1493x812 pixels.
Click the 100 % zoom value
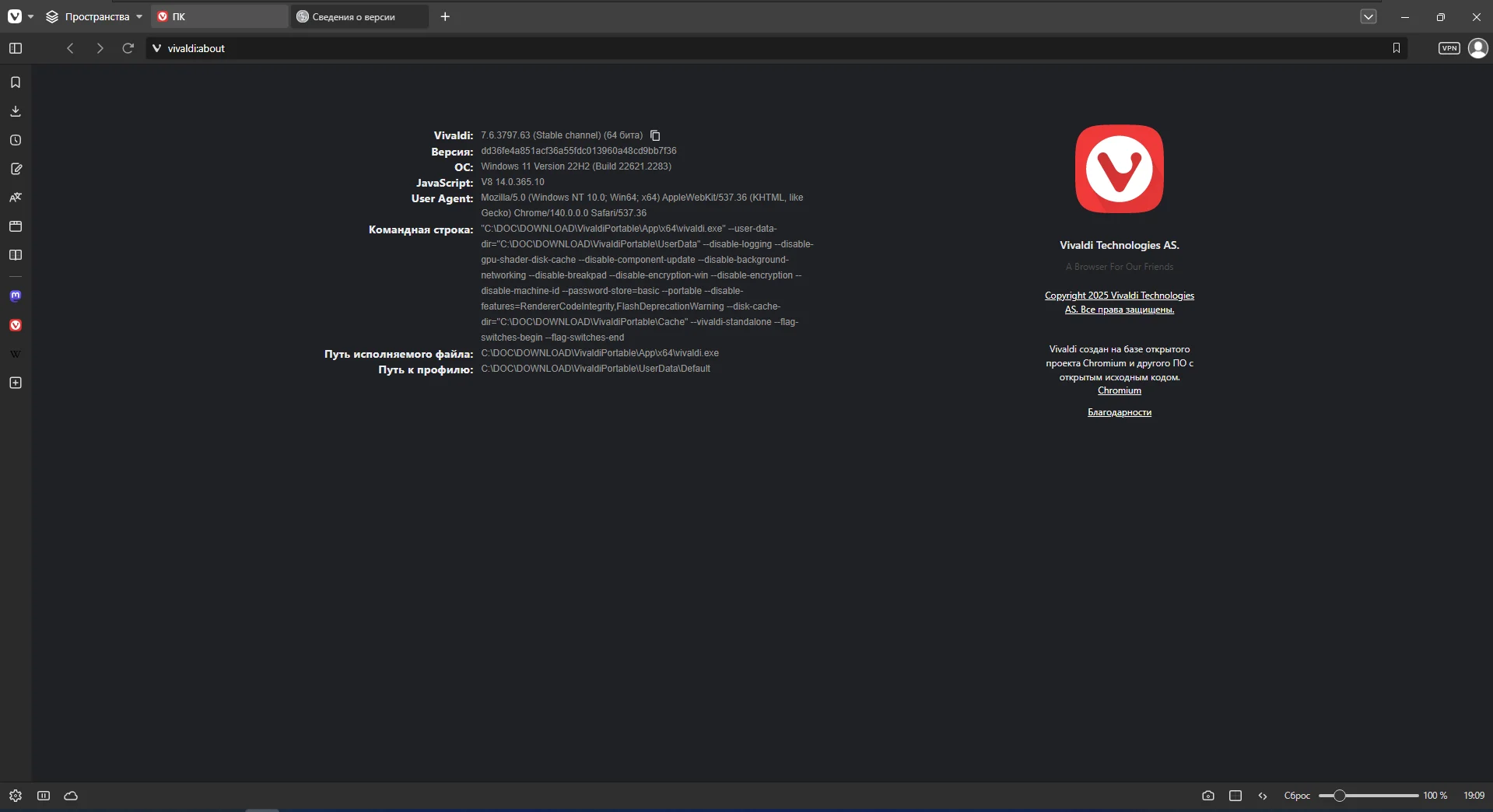coord(1435,796)
